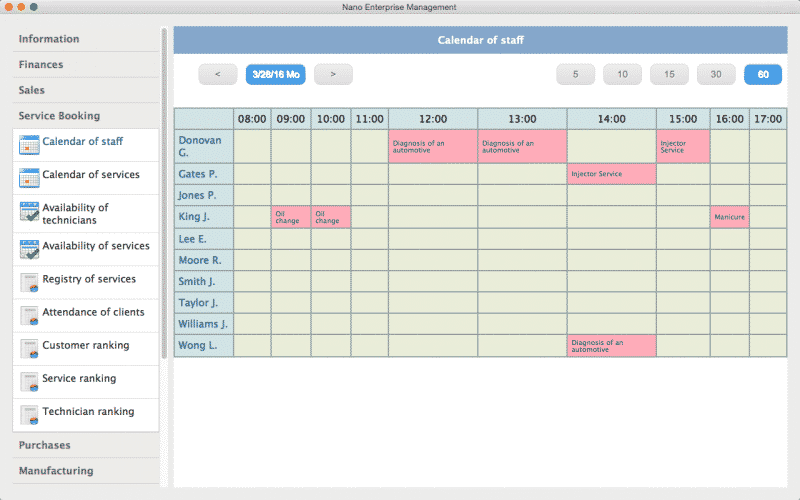Select the 30 minute interval button
Screen dimensions: 800x500
point(716,74)
